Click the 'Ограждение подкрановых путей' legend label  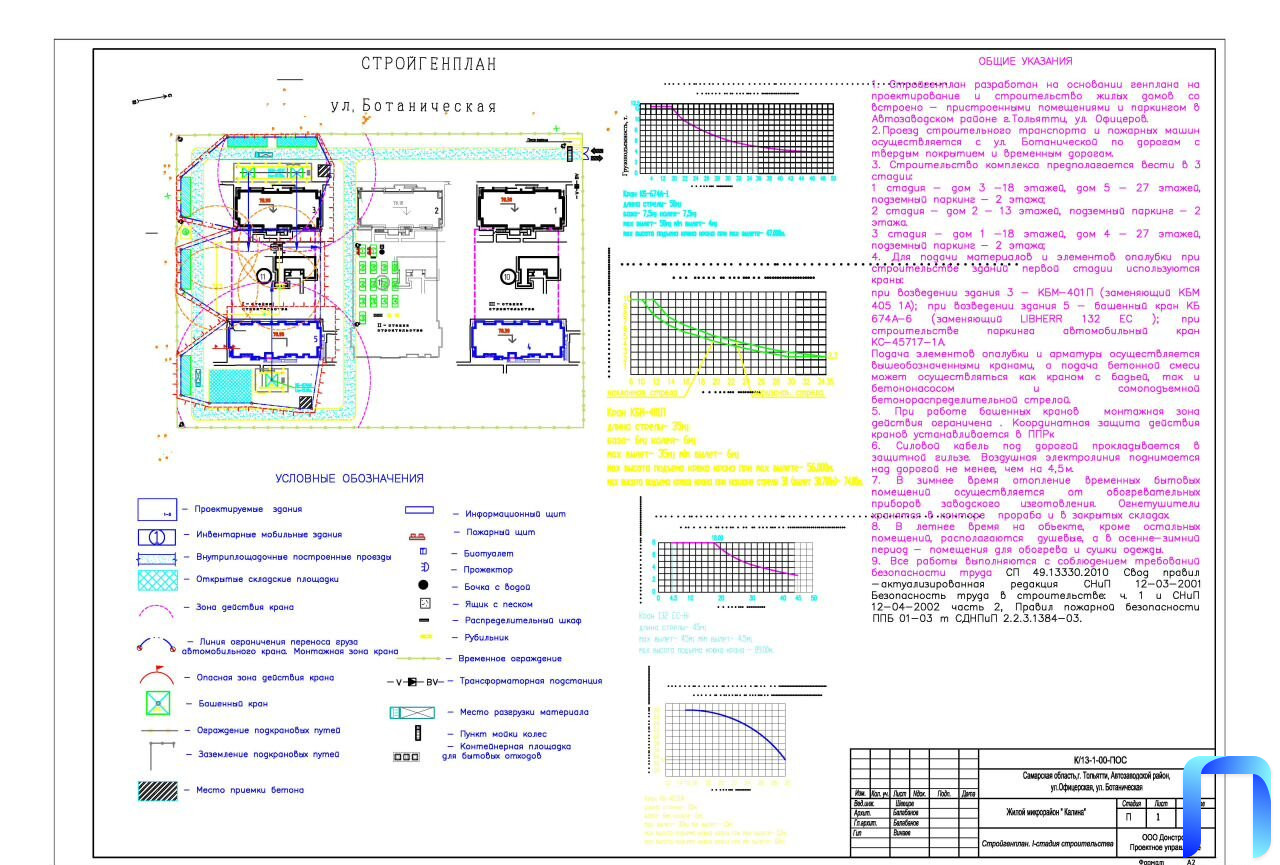[269, 730]
